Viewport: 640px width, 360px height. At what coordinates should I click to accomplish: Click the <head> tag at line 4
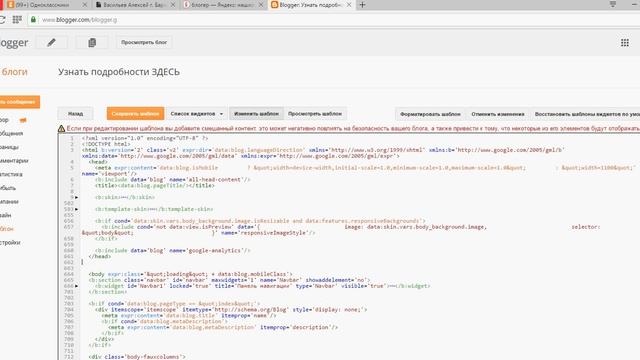coord(98,162)
